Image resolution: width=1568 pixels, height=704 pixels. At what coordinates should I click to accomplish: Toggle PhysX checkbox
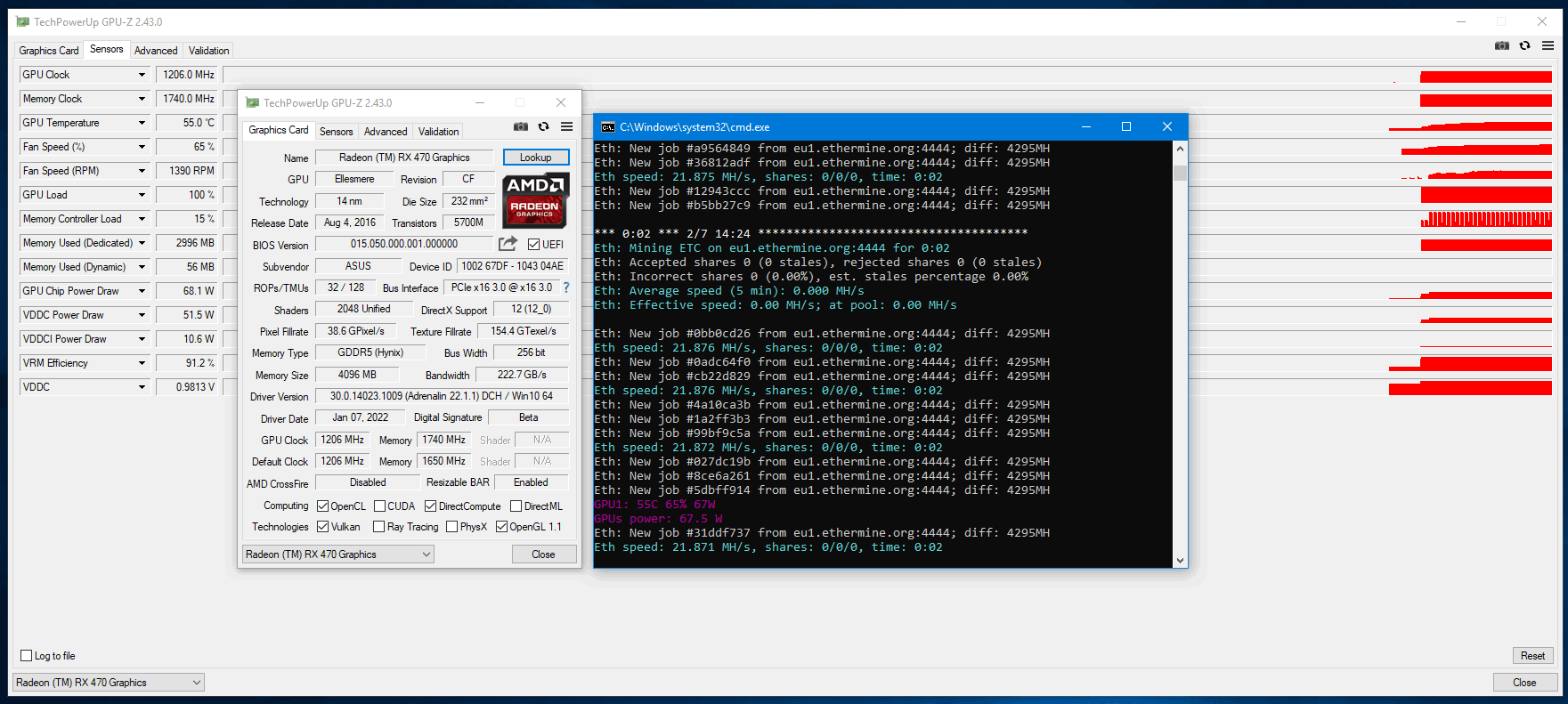pos(452,527)
